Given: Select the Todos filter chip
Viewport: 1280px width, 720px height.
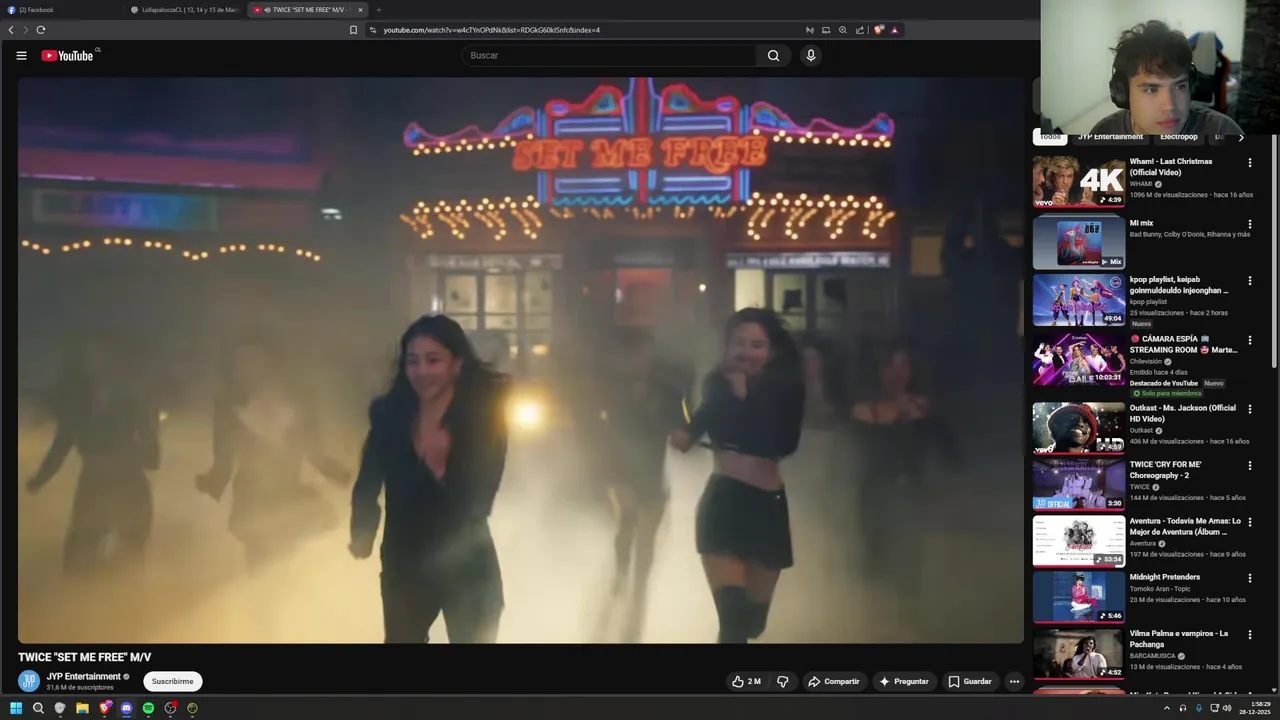Looking at the screenshot, I should [x=1050, y=137].
